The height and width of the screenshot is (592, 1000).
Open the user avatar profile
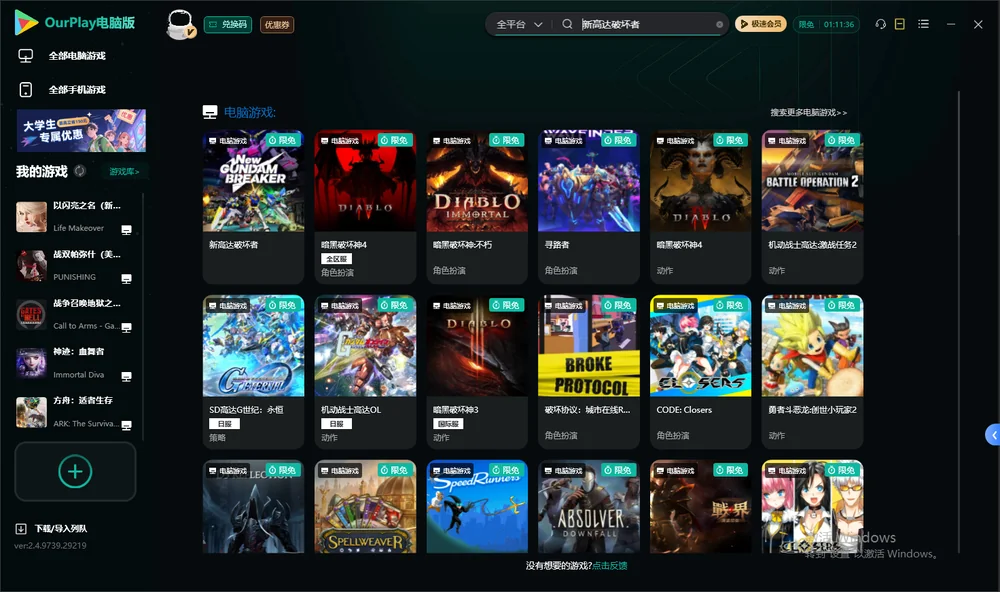click(180, 25)
